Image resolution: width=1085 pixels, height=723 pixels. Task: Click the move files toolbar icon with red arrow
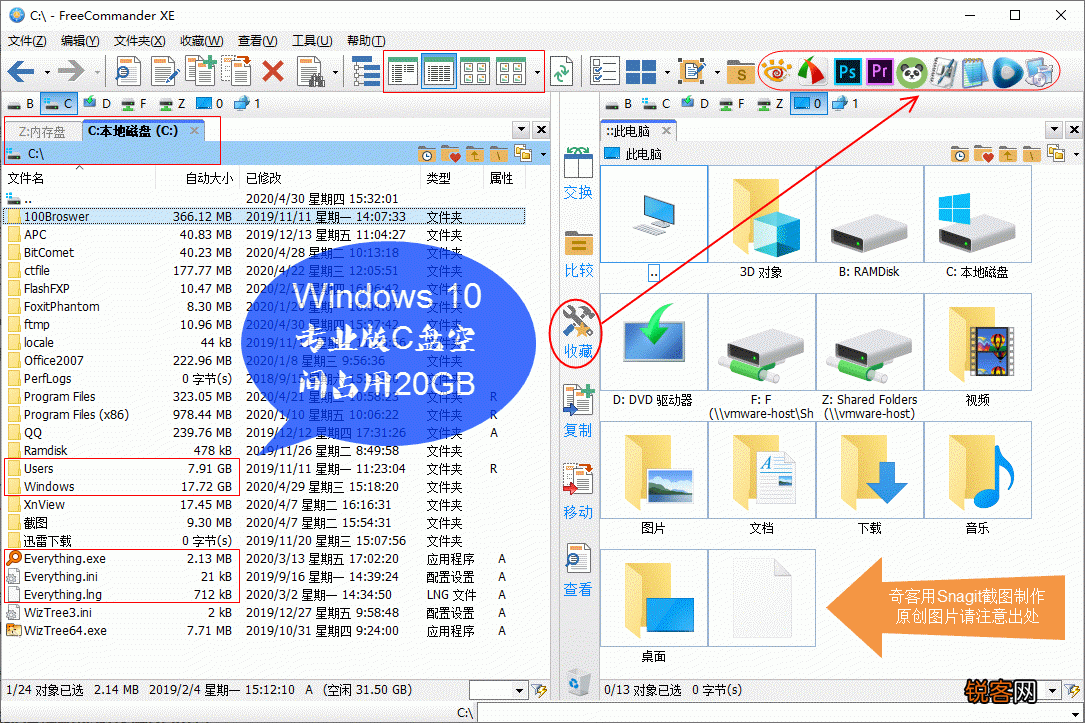click(237, 71)
